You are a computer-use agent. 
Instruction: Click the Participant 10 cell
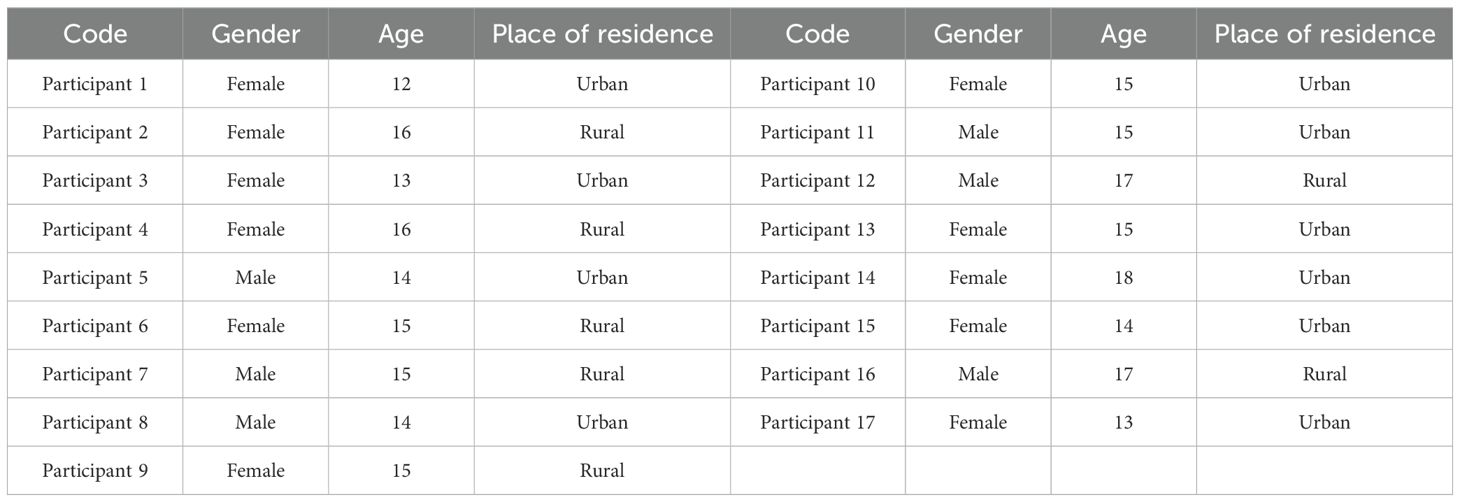coord(817,84)
